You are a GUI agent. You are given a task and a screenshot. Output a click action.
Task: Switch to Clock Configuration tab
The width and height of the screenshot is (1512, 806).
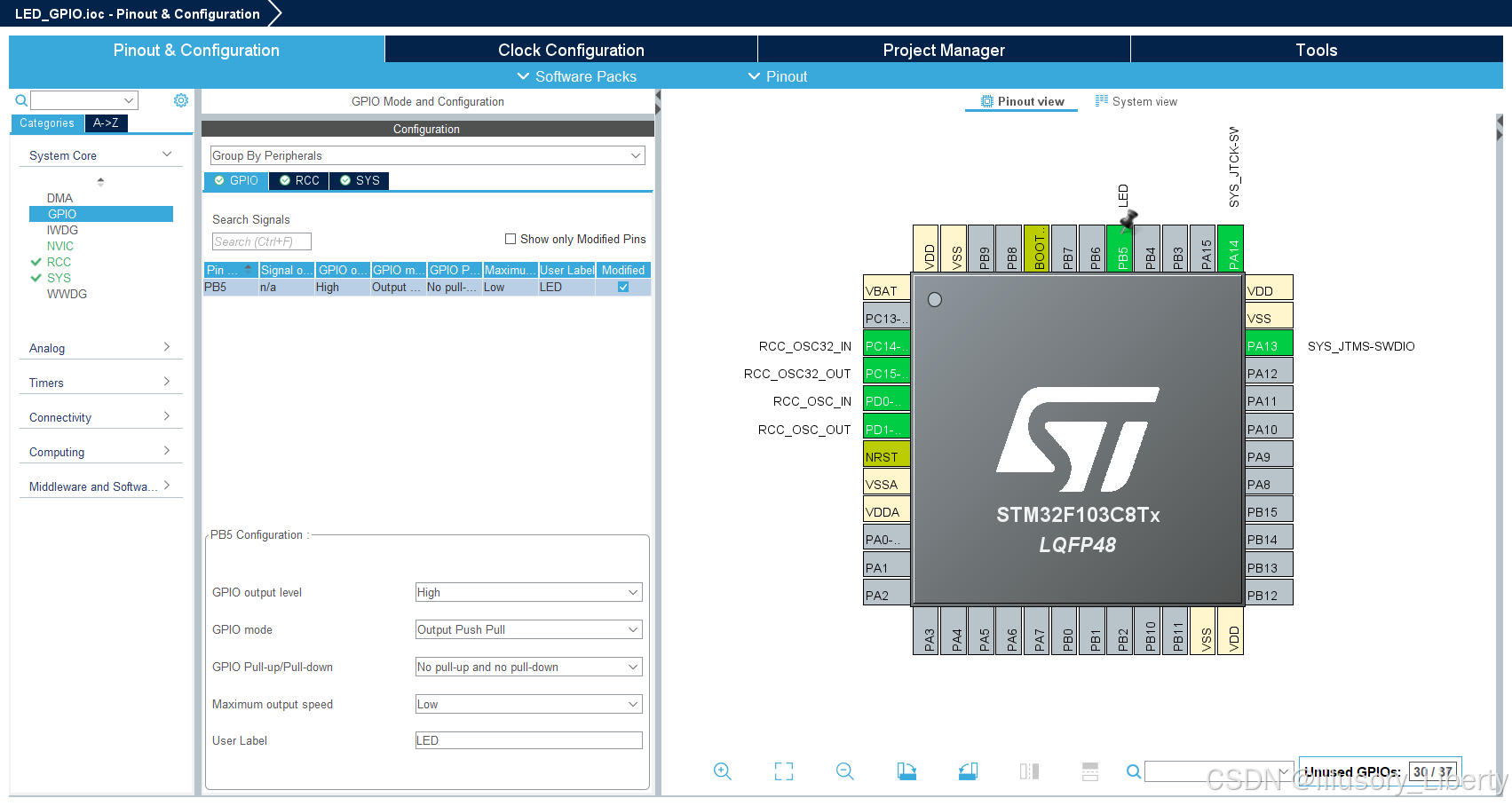pos(571,50)
